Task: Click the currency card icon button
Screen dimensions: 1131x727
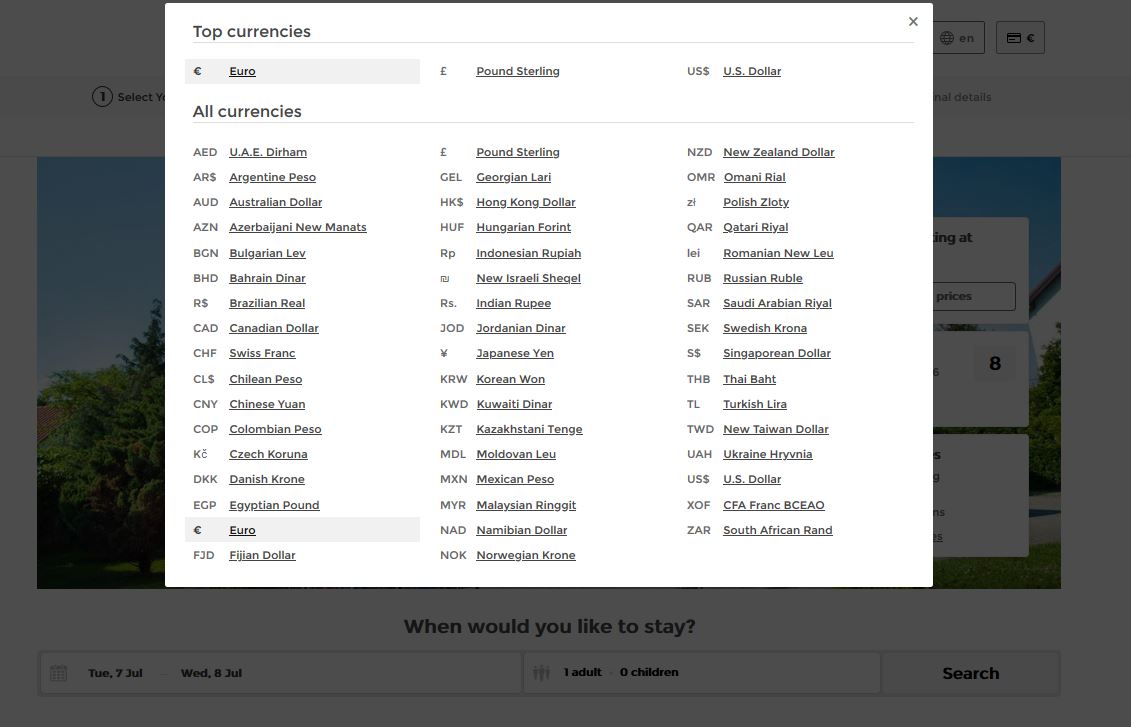Action: tap(1014, 38)
